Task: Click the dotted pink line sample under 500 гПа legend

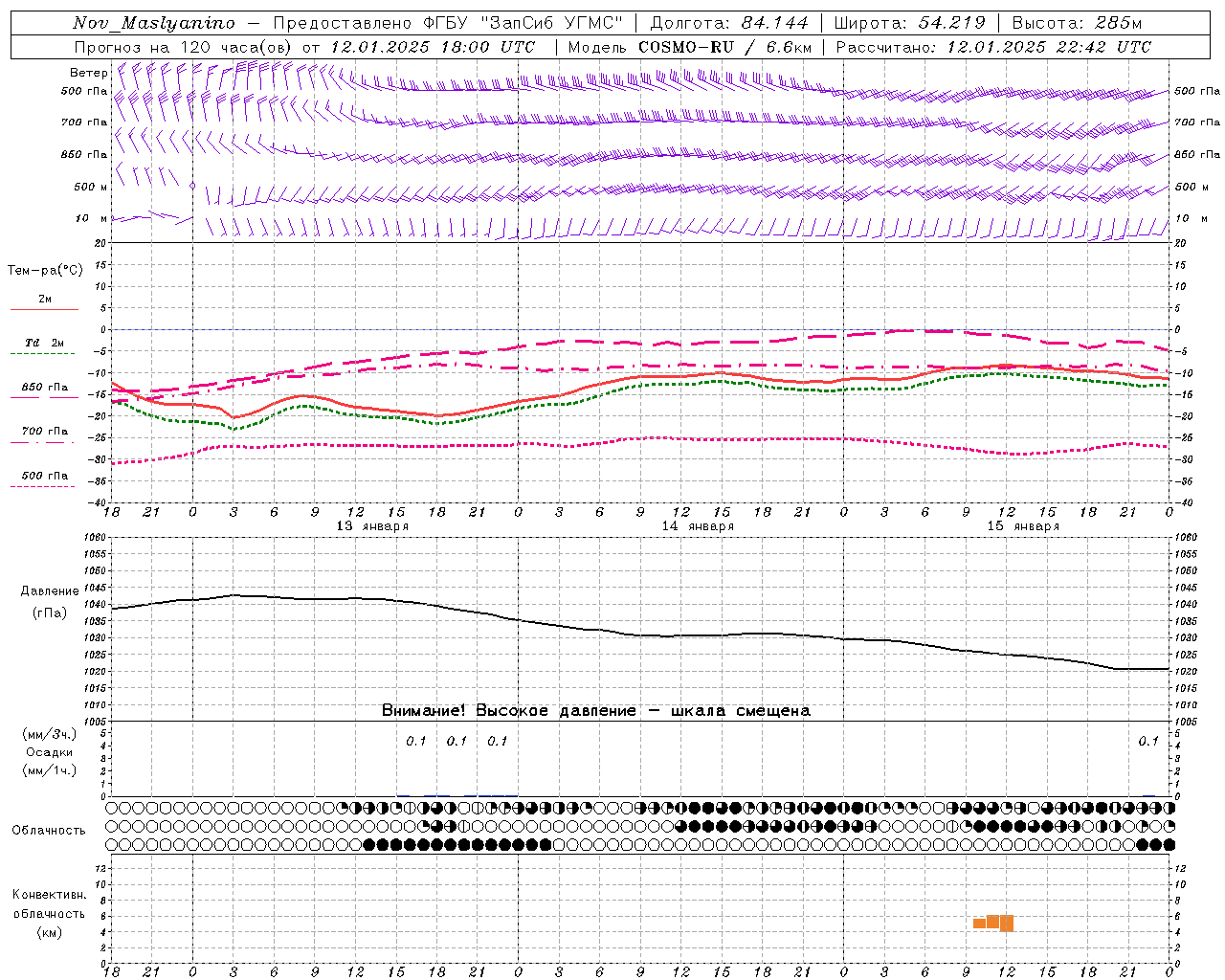Action: point(44,486)
